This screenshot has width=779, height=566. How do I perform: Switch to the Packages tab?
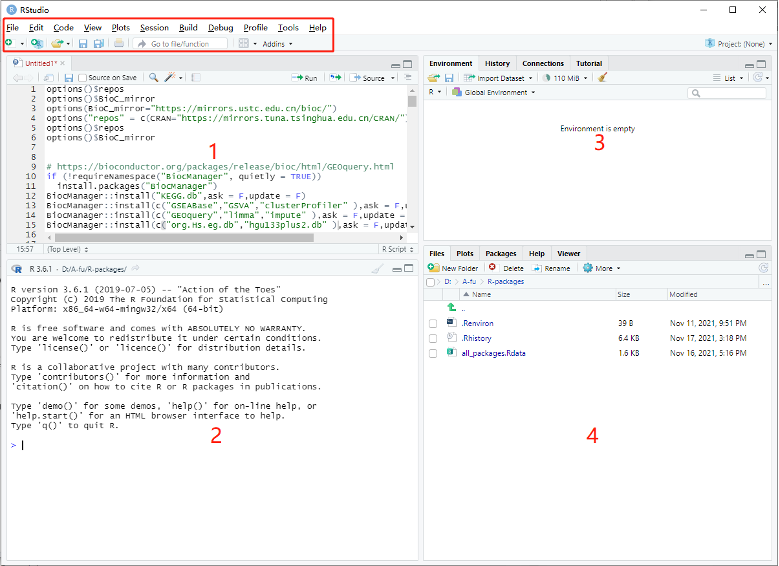click(x=501, y=254)
